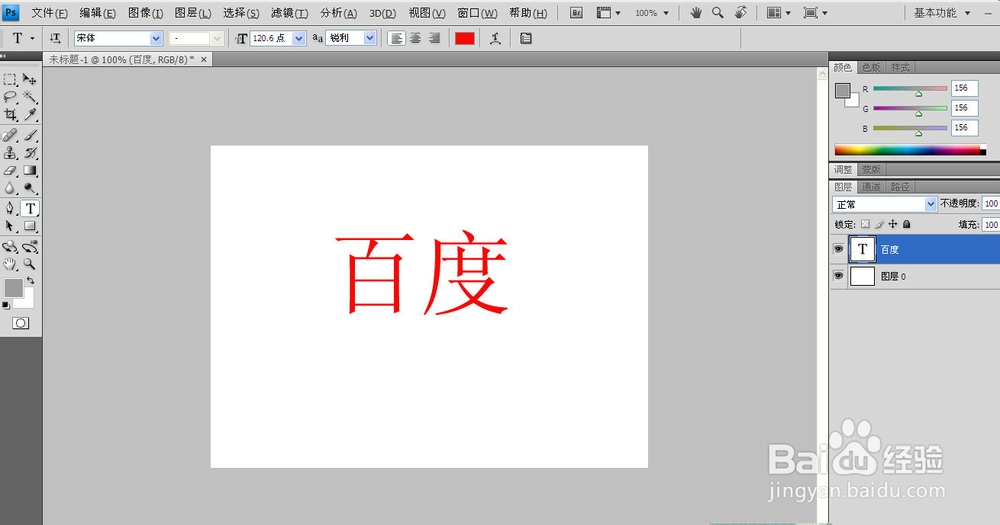
Task: Toggle lock image pixels
Action: 879,224
